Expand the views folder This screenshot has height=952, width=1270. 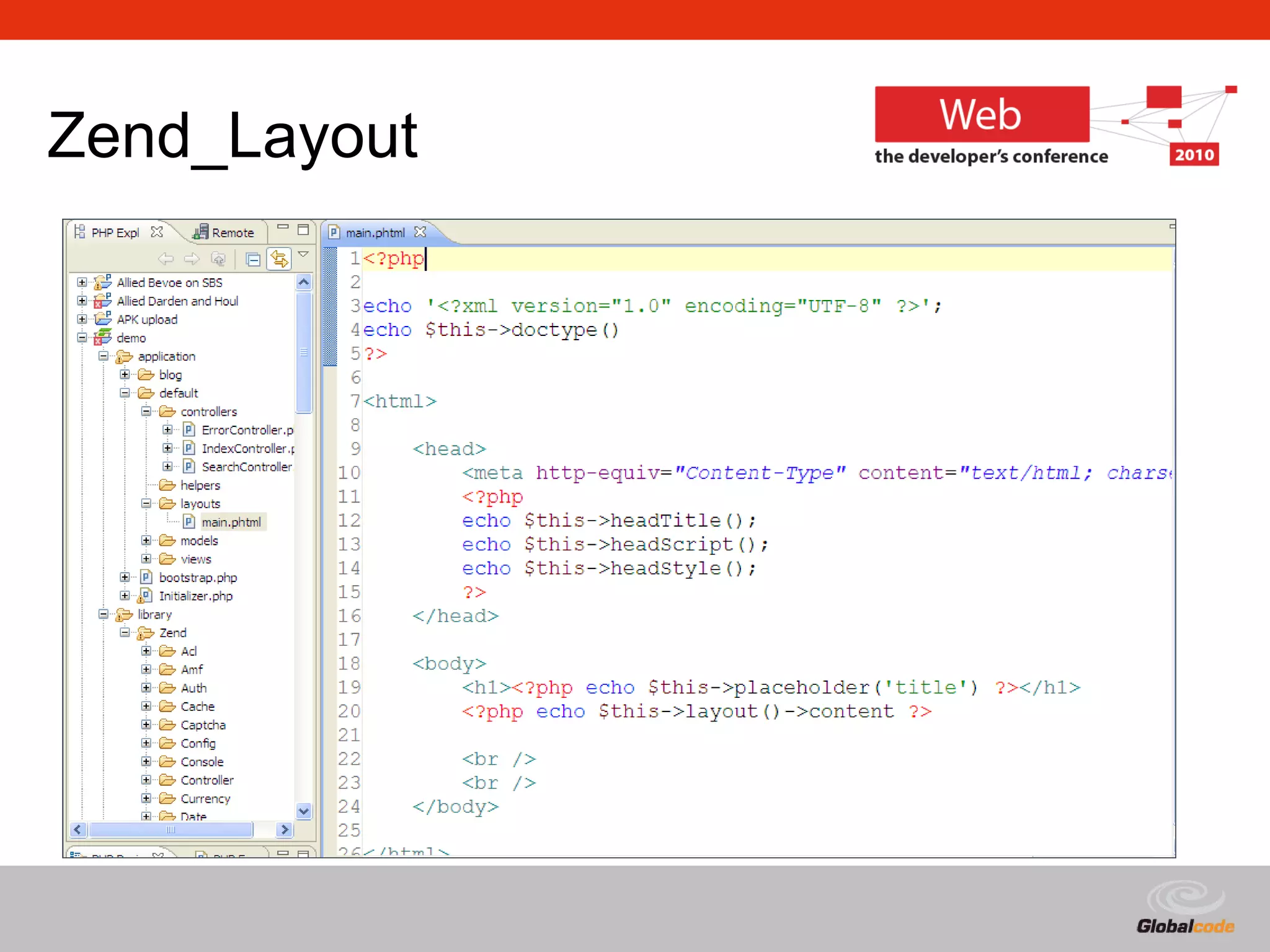click(146, 558)
